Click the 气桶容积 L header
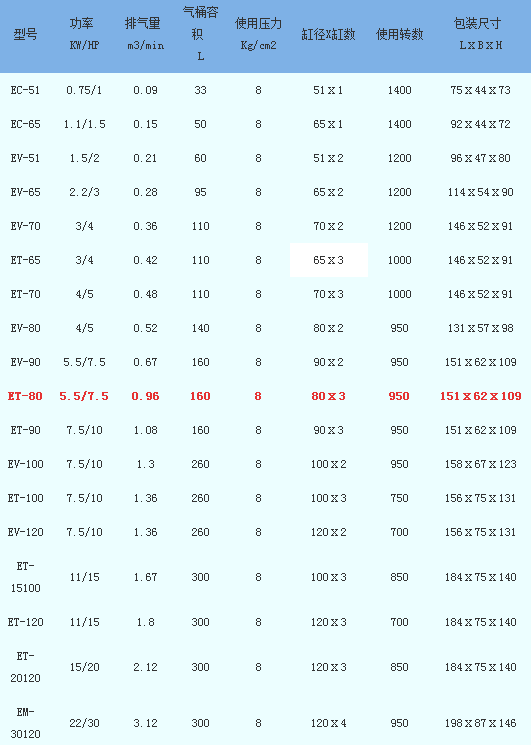The width and height of the screenshot is (532, 745). point(200,34)
